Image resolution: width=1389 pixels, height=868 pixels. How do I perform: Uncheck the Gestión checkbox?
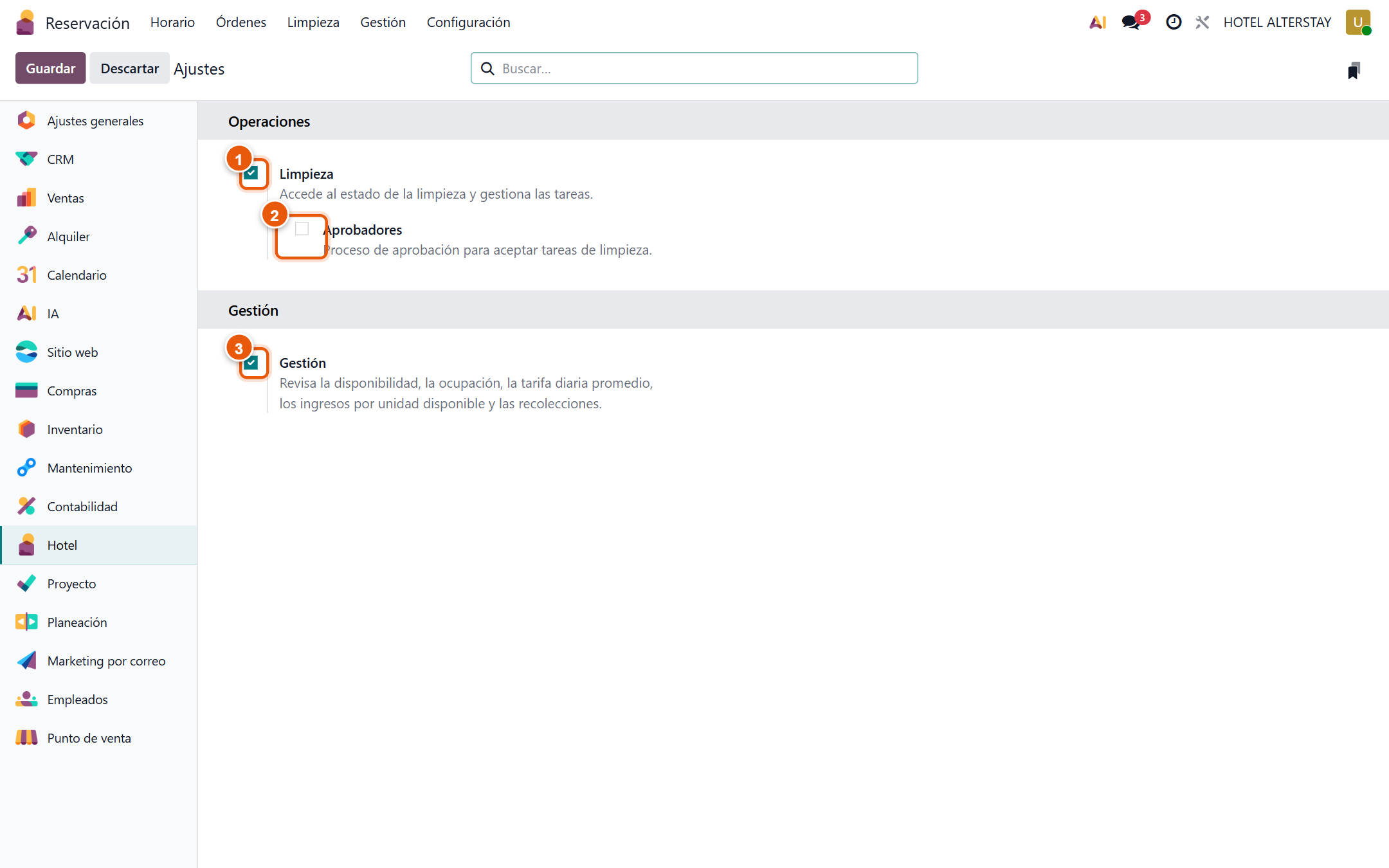coord(251,362)
